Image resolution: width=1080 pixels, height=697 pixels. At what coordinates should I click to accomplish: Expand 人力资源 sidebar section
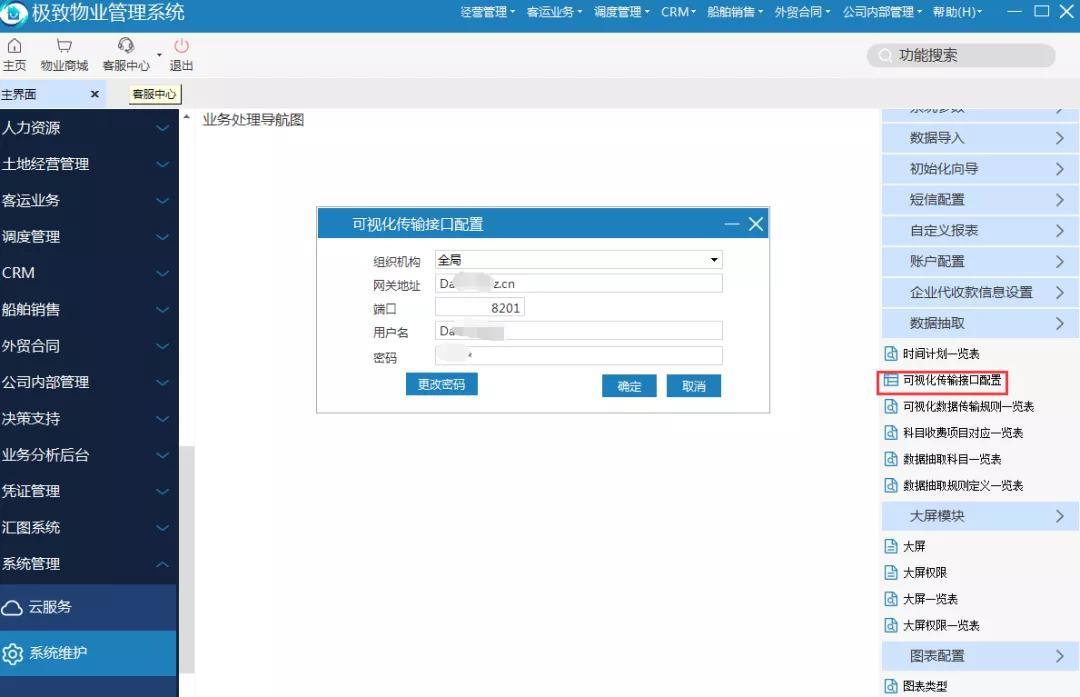pyautogui.click(x=88, y=127)
